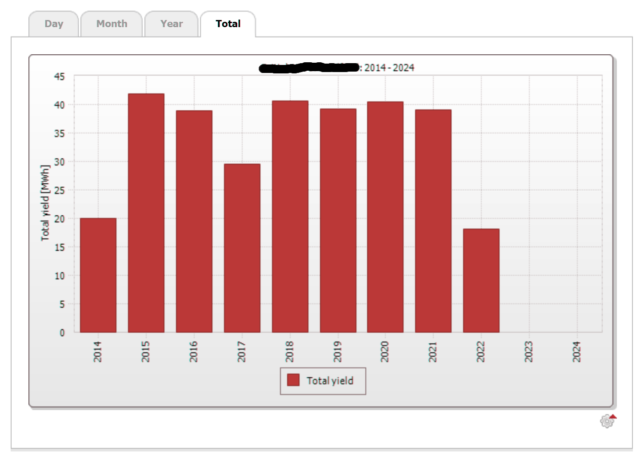This screenshot has width=640, height=459.
Task: Toggle the Total yield legend label
Action: pos(330,380)
